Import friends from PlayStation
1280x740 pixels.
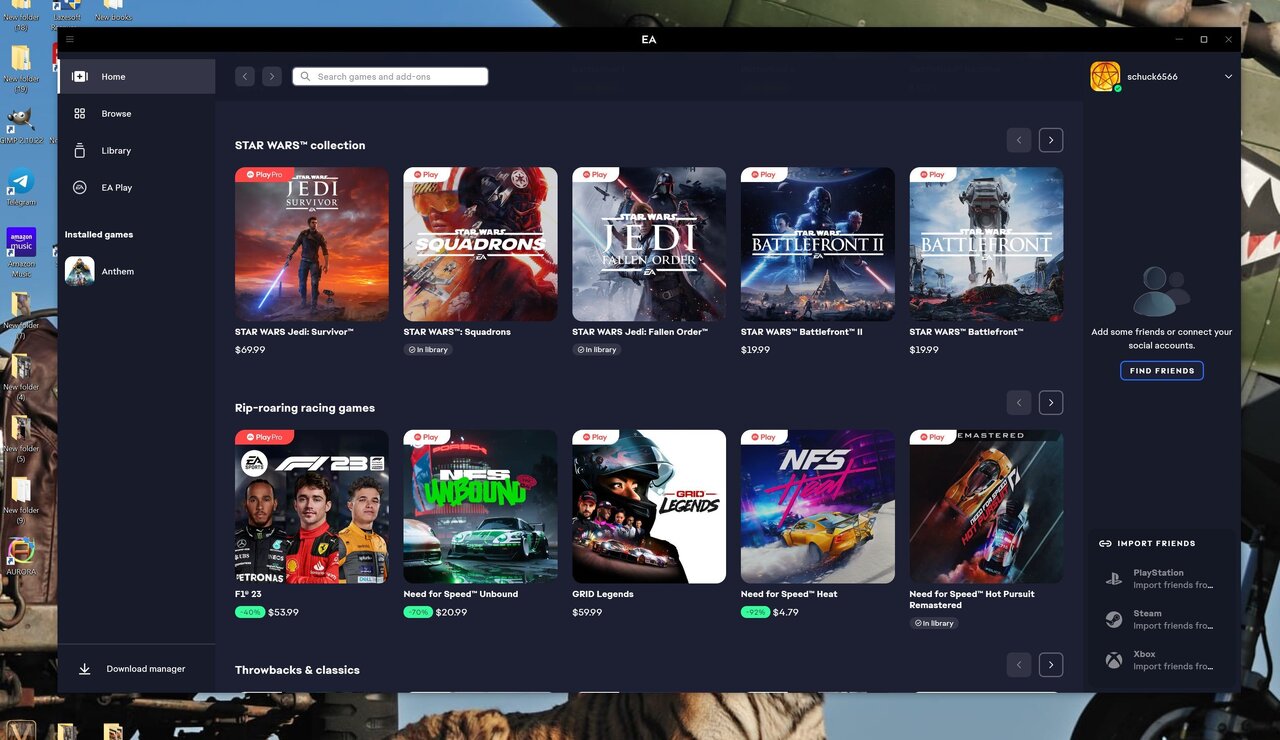(1161, 579)
